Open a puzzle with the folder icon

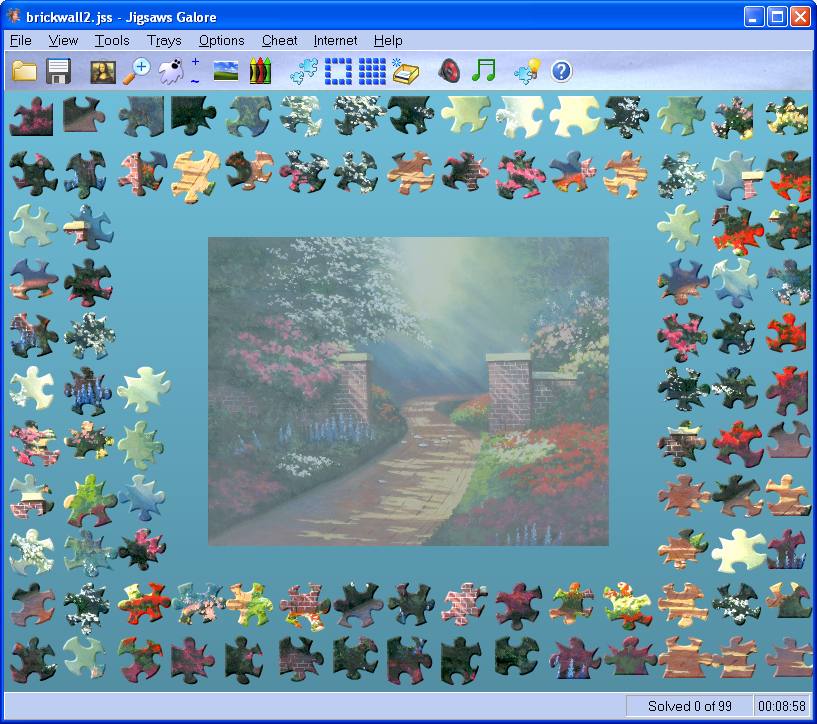(x=24, y=71)
